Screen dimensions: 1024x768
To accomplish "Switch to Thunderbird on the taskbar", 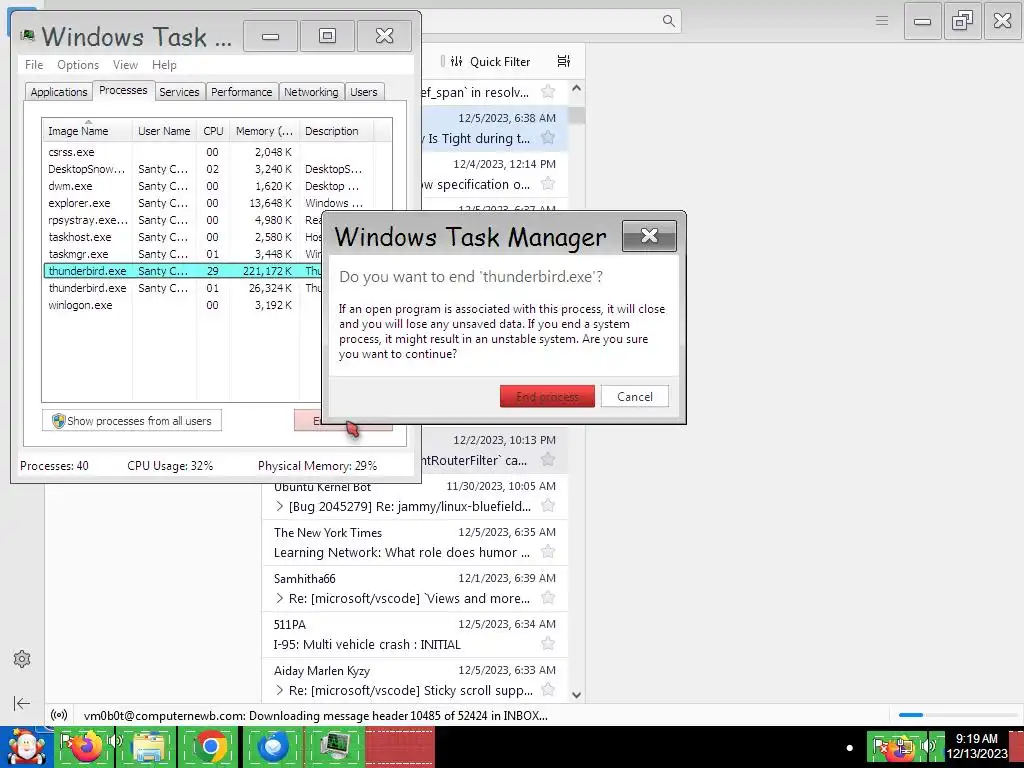I will click(x=273, y=747).
